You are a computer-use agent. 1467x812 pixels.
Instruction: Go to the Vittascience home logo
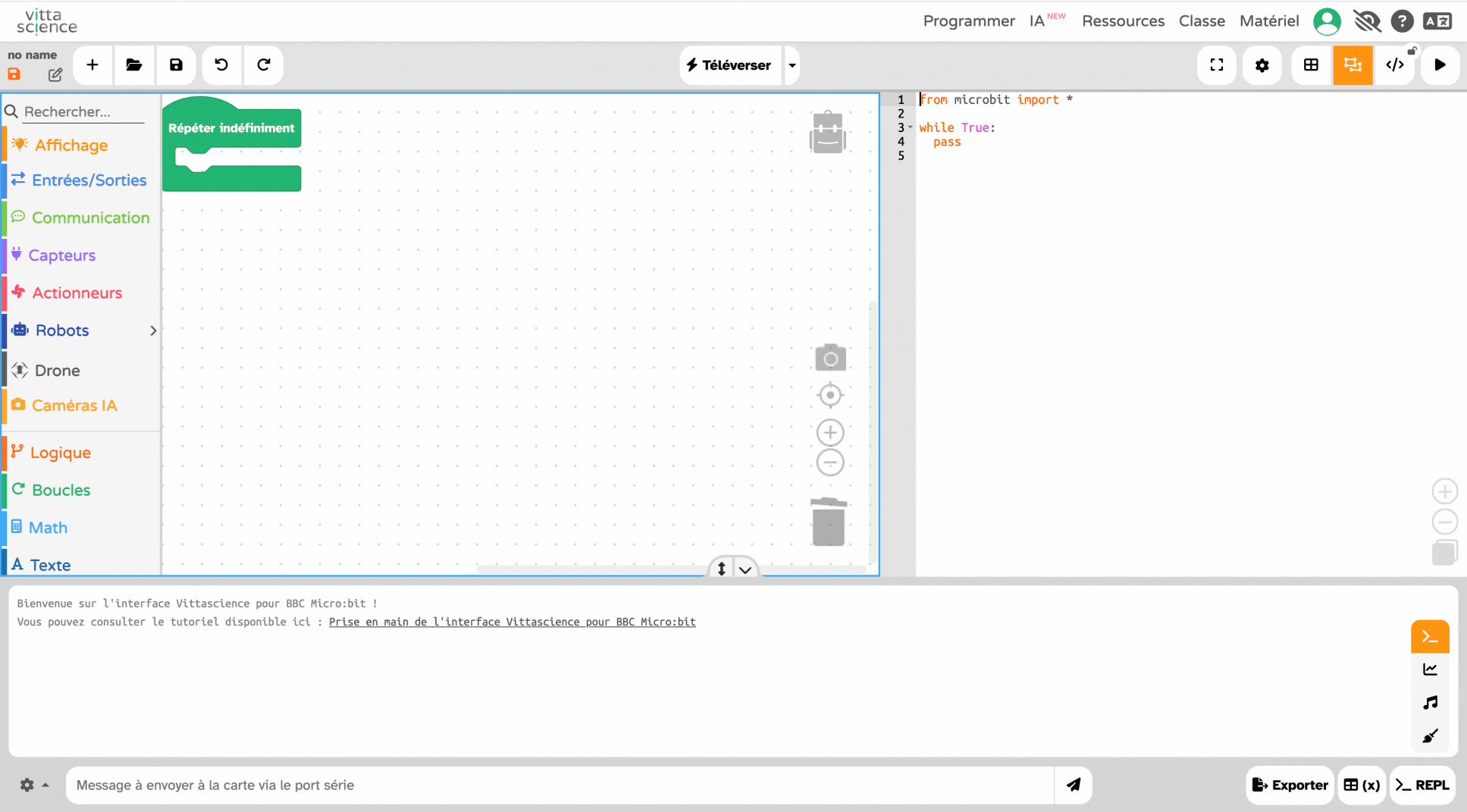47,21
